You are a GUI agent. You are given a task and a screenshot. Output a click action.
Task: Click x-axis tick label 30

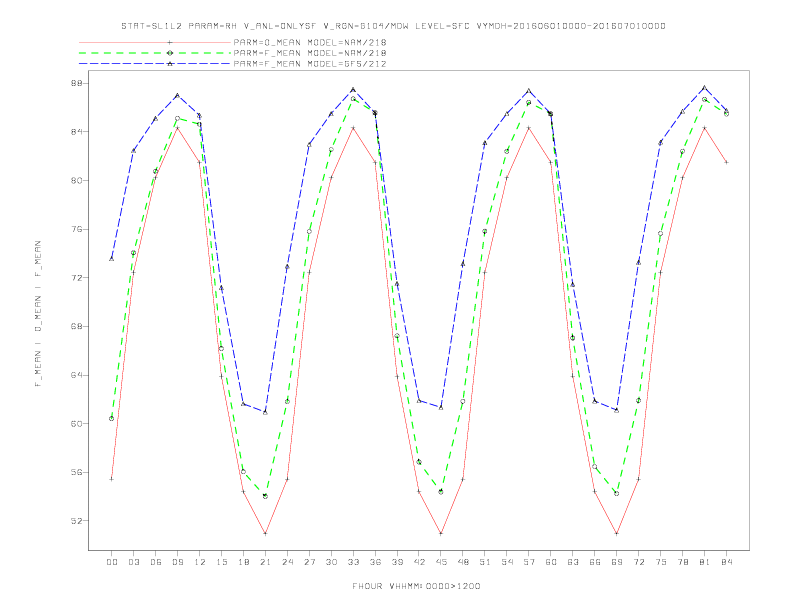pos(331,562)
